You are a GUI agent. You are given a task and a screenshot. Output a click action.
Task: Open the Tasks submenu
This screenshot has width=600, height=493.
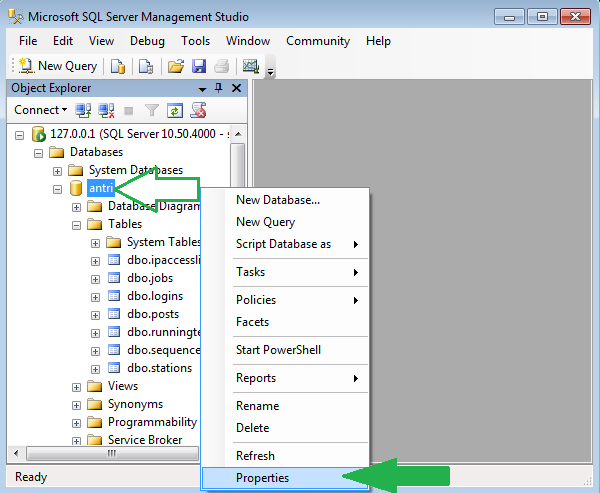[x=285, y=272]
